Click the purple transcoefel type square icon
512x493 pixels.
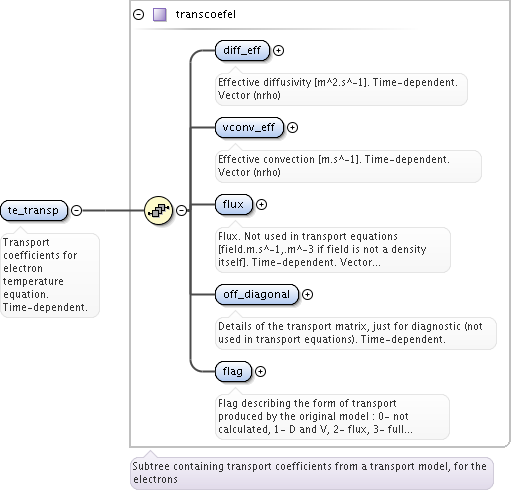point(160,15)
